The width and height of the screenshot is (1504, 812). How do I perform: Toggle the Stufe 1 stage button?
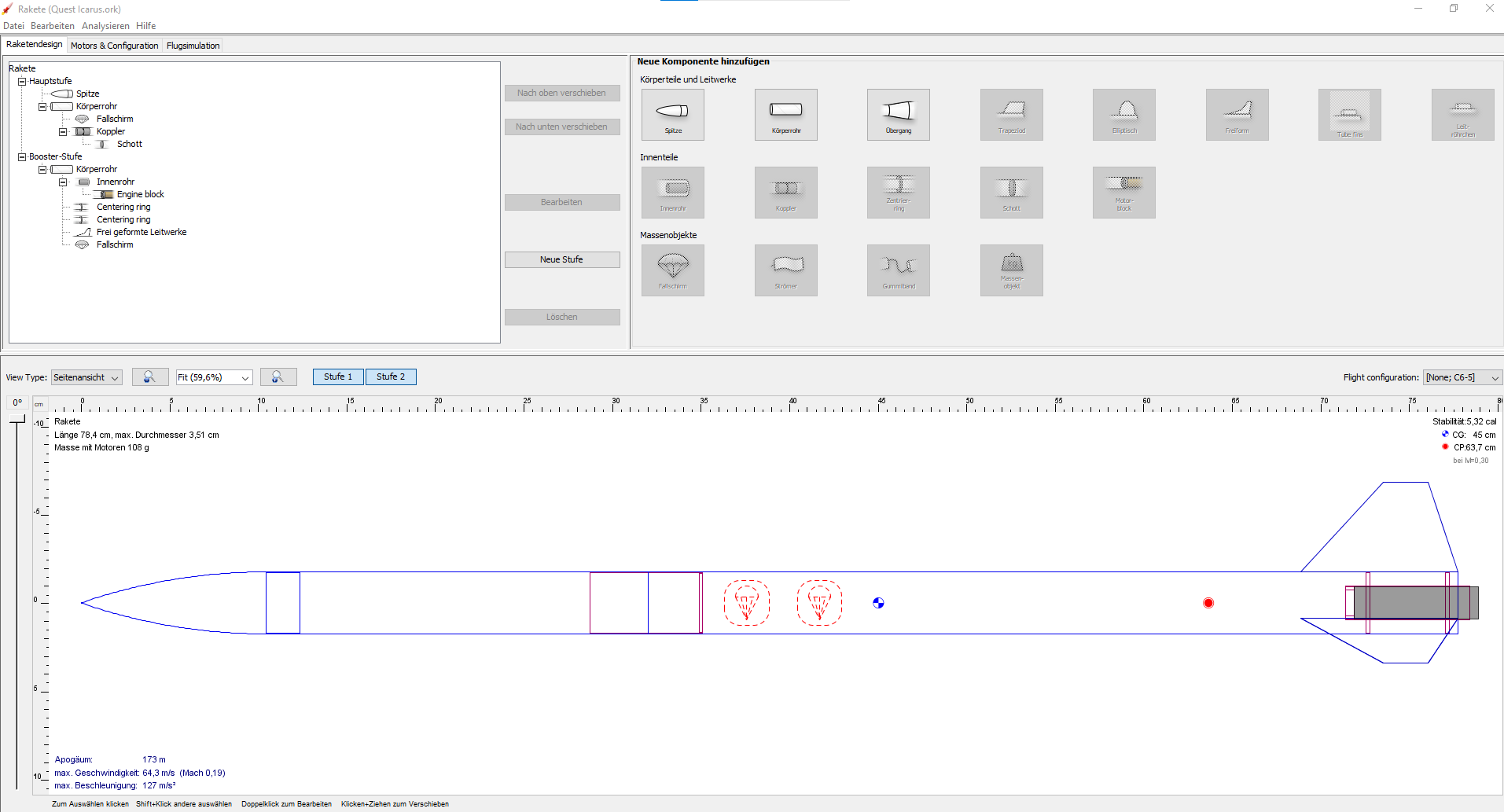(338, 377)
